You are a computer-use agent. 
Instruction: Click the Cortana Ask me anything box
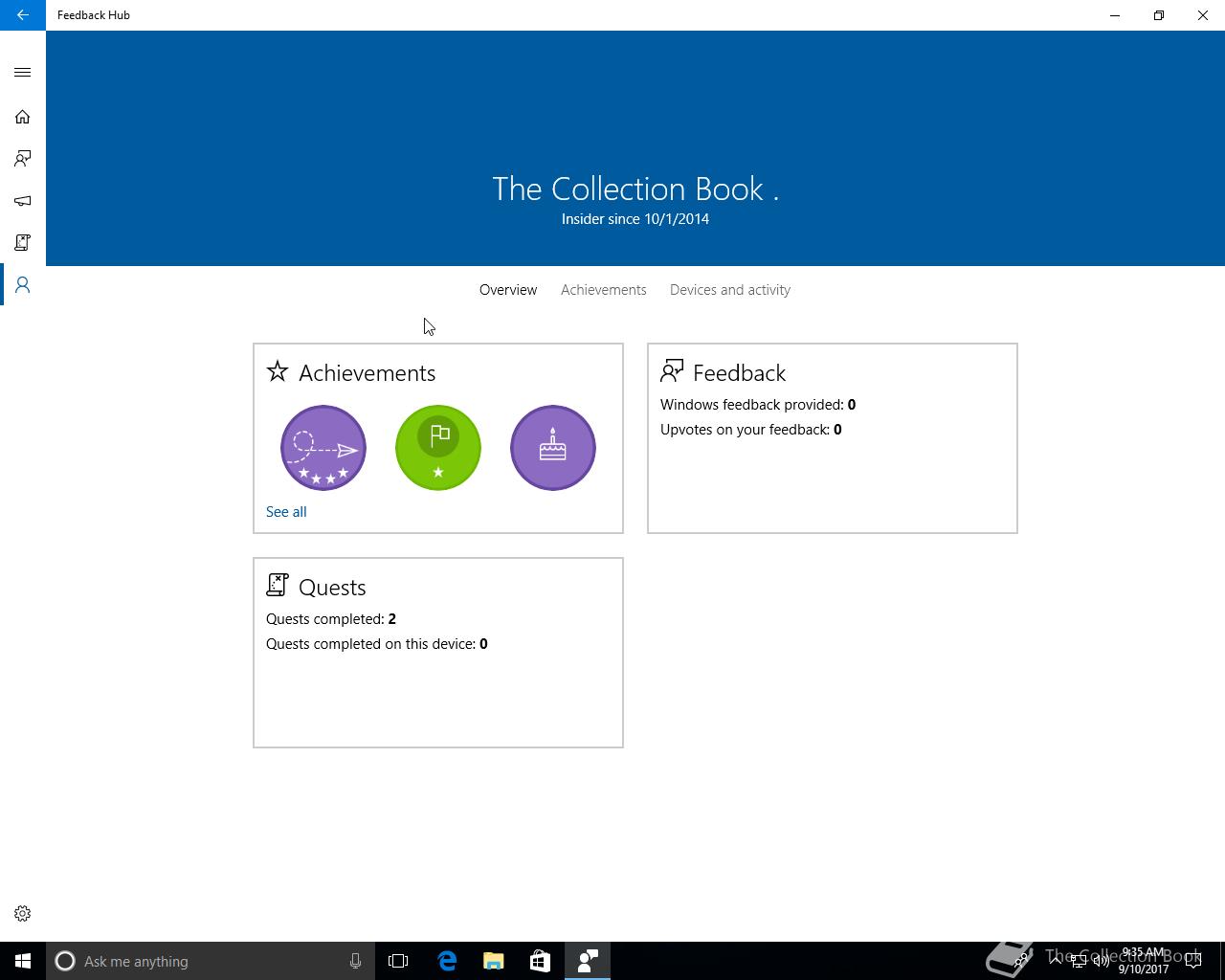pyautogui.click(x=211, y=961)
